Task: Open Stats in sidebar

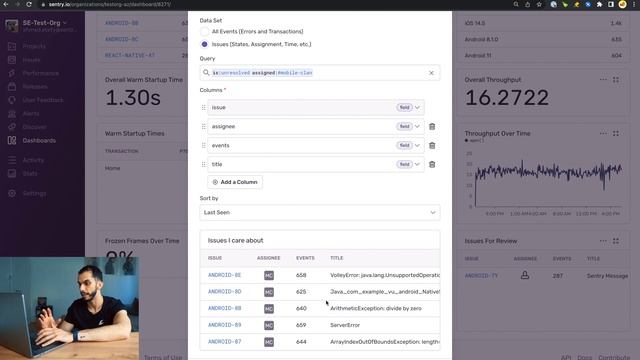Action: (29, 174)
